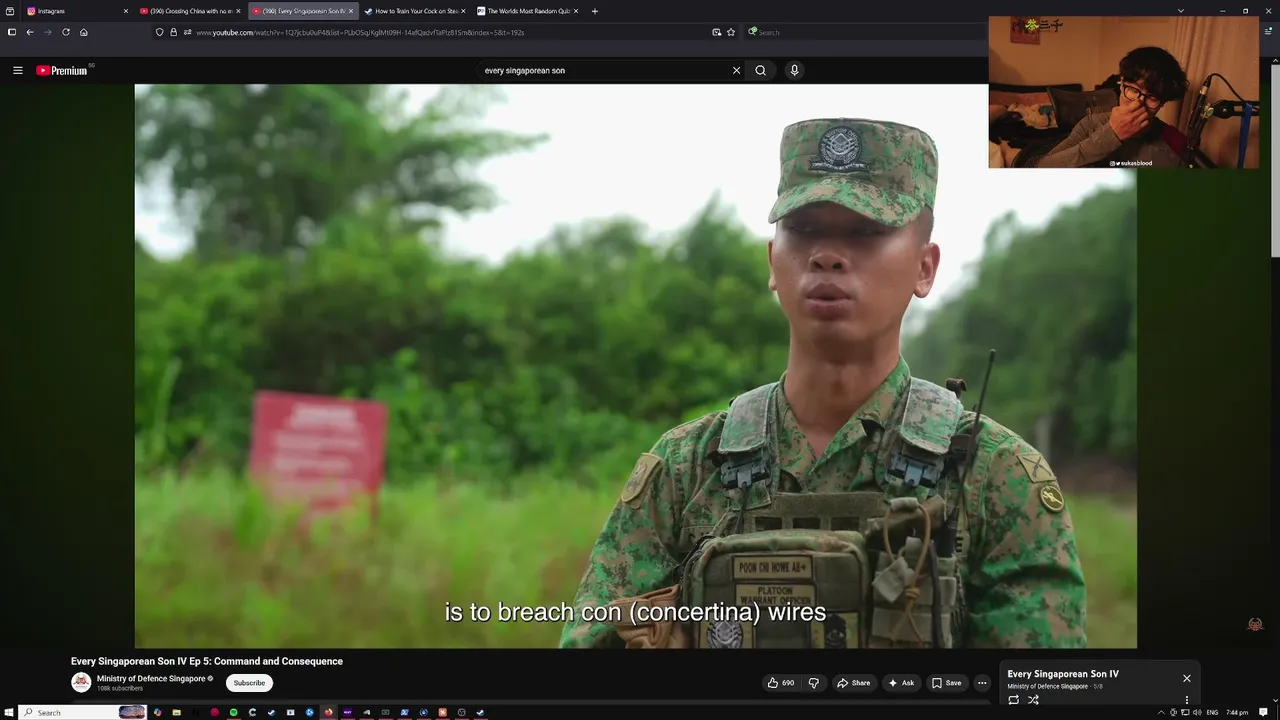The image size is (1280, 720).
Task: Open the Every Singaporean Son IV playlist title
Action: (x=1063, y=674)
